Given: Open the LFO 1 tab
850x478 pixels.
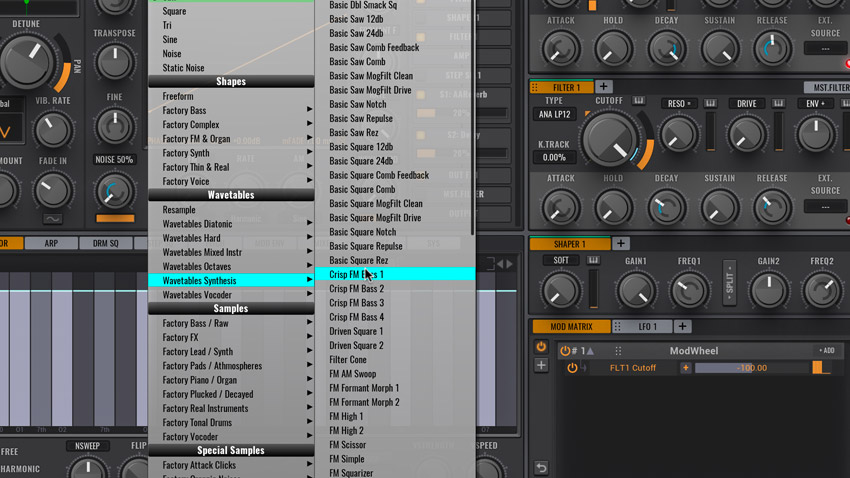Looking at the screenshot, I should tap(647, 326).
